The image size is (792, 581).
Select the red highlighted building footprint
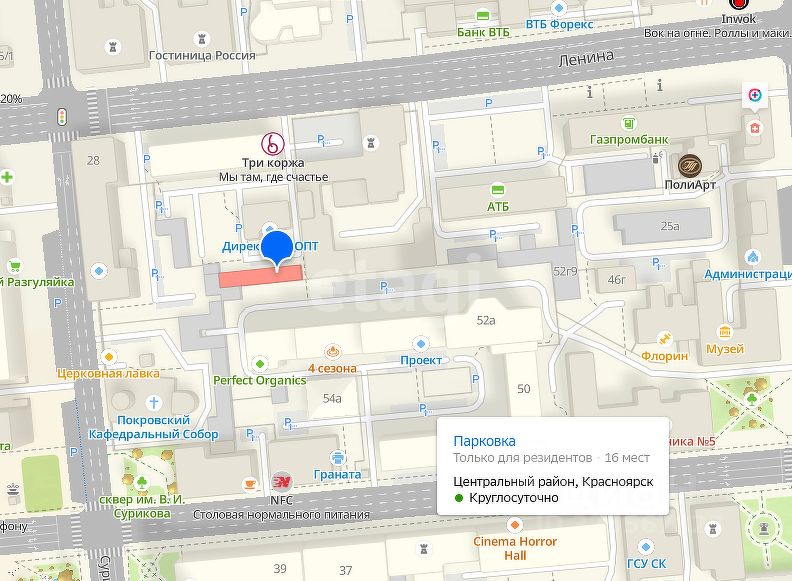pyautogui.click(x=261, y=276)
